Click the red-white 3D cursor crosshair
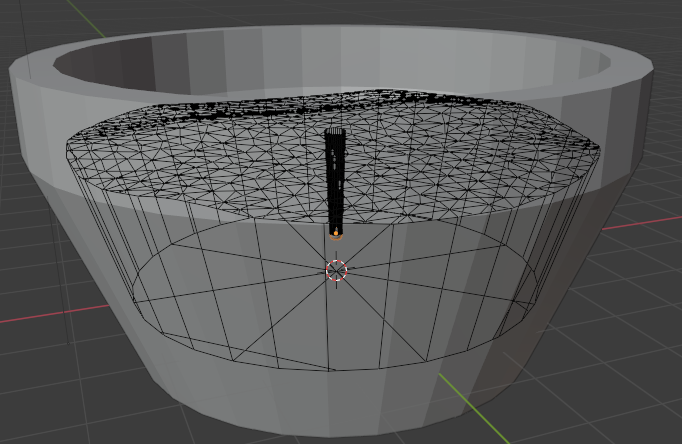 tap(337, 270)
